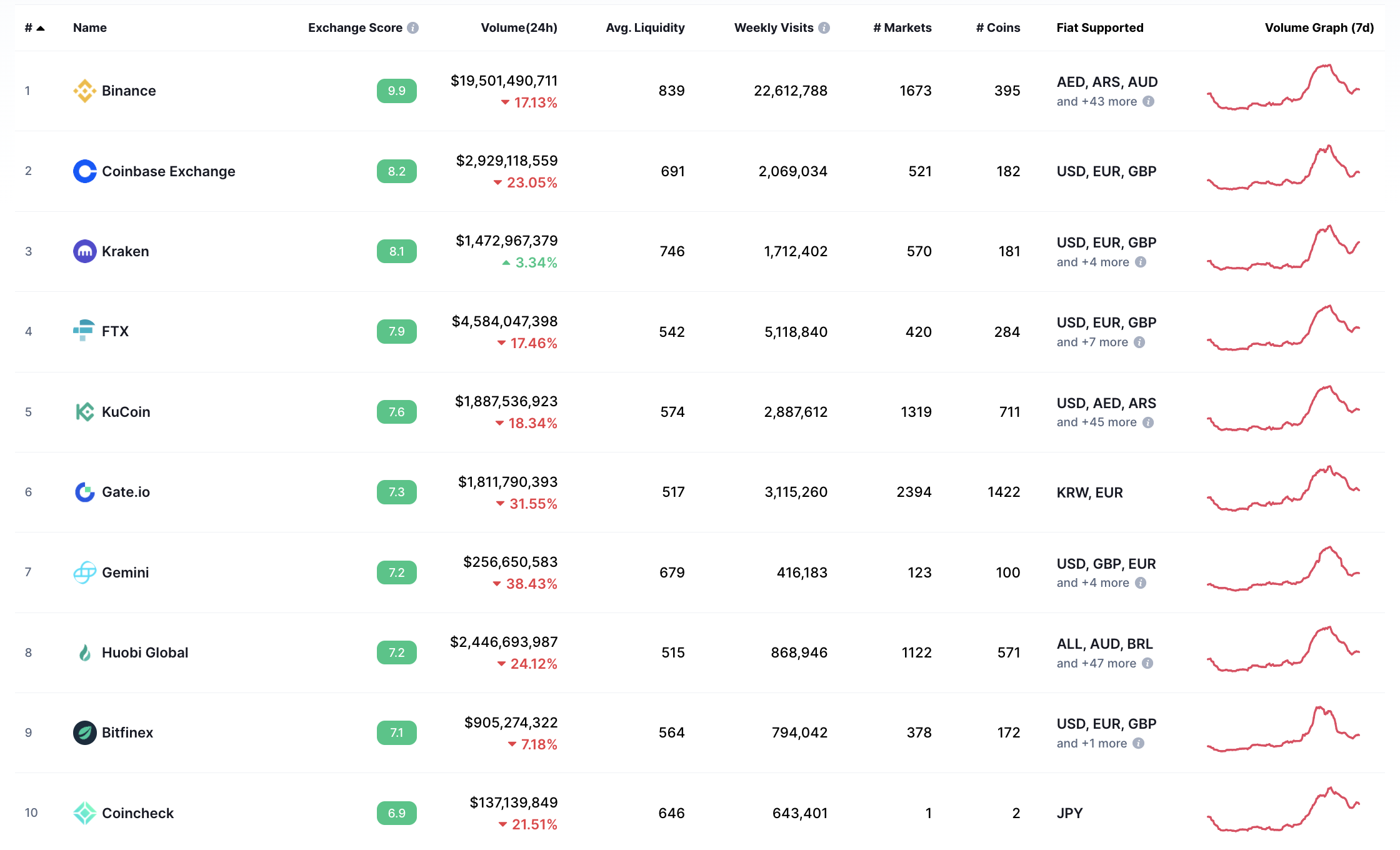The height and width of the screenshot is (850, 1400).
Task: Click info icon beside 'and +1 more'
Action: [x=1139, y=743]
